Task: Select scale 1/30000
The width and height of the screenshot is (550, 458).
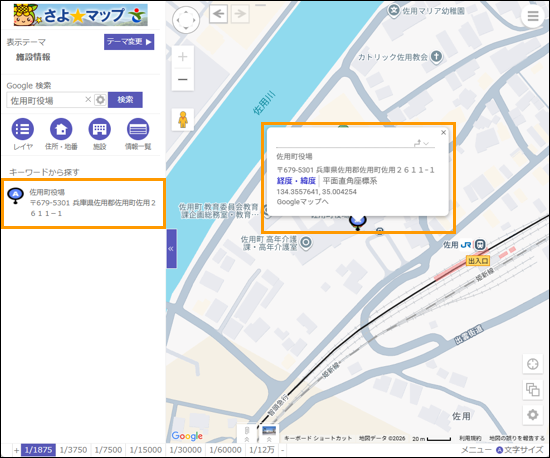Action: (186, 450)
